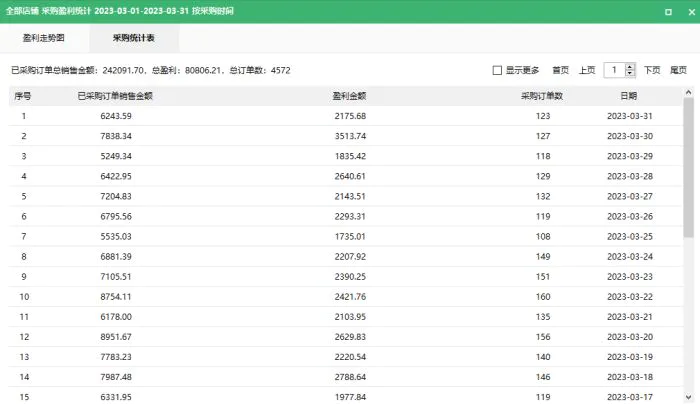Click the 日期 column header
This screenshot has height=405, width=700.
(629, 96)
